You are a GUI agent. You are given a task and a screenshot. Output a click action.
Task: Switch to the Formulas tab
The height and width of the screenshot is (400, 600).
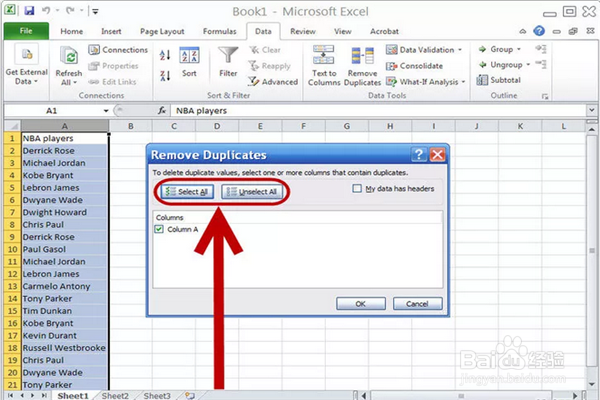[x=219, y=31]
